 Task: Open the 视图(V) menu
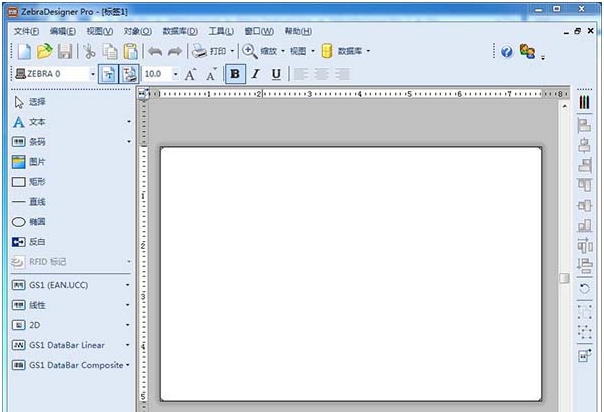pos(99,31)
